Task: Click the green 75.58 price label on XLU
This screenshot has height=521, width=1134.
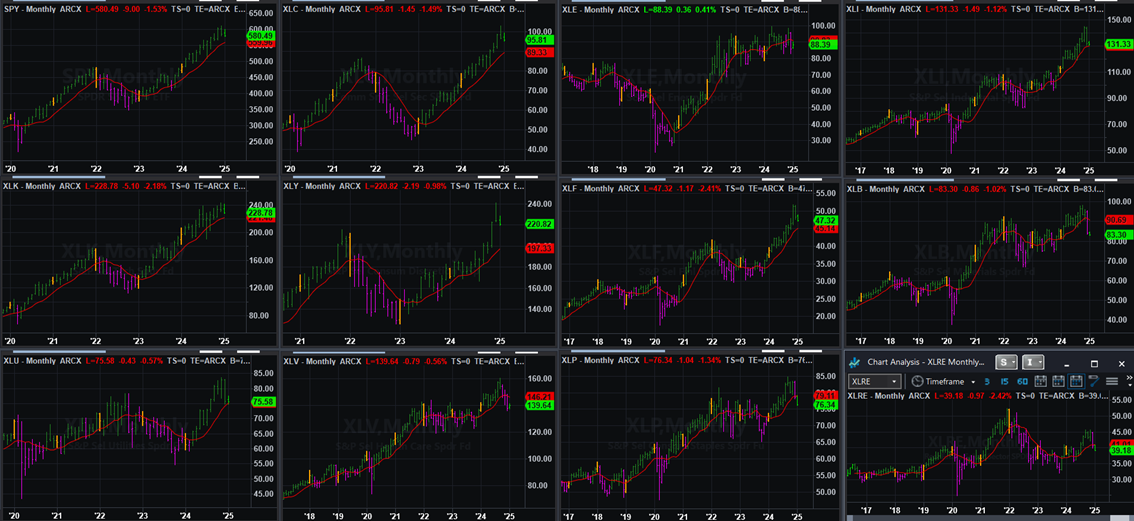Action: pos(263,402)
